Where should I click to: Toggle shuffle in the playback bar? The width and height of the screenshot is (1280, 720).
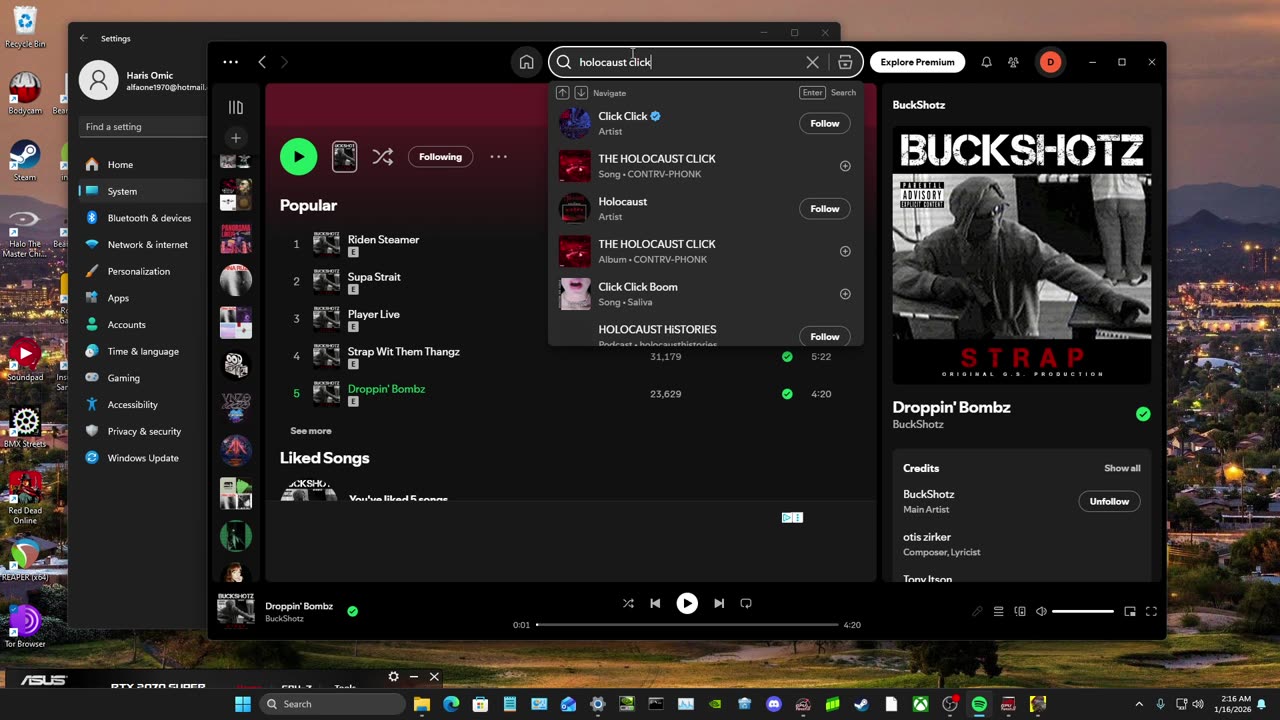628,603
